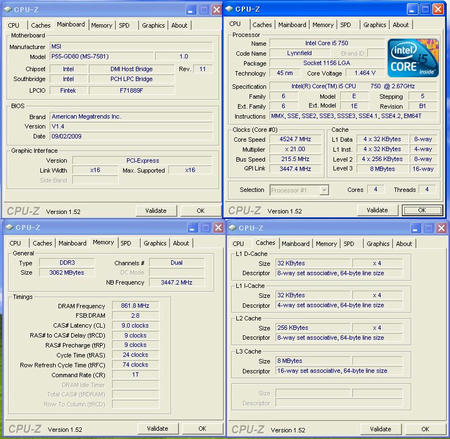Screen dimensions: 450x439
Task: Click the DRAM Frequency value field
Action: tap(135, 306)
